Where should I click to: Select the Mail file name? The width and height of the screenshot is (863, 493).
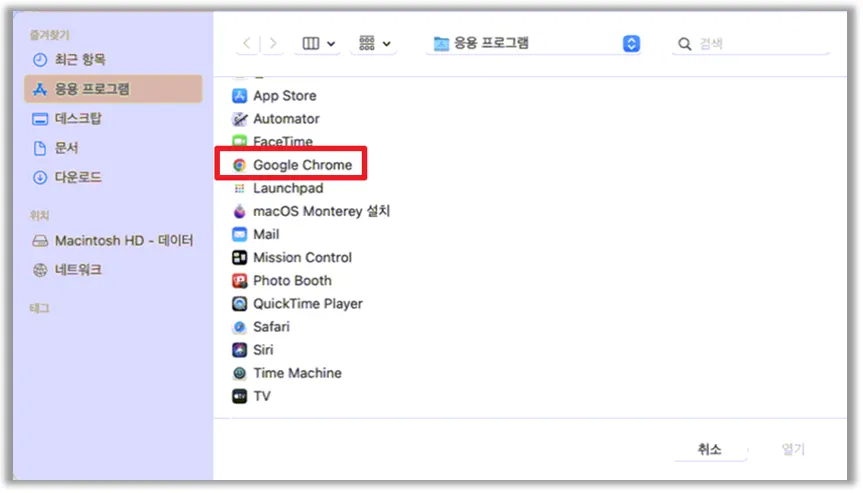tap(266, 234)
